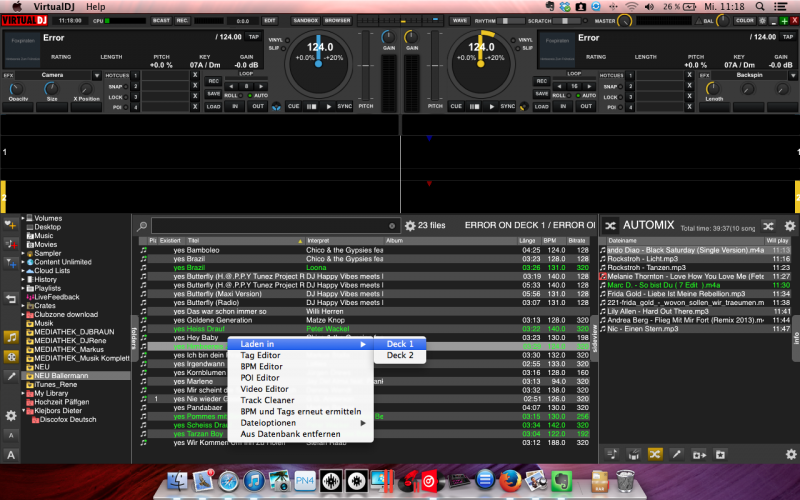Open the browser settings gear next to 23 files

[410, 227]
